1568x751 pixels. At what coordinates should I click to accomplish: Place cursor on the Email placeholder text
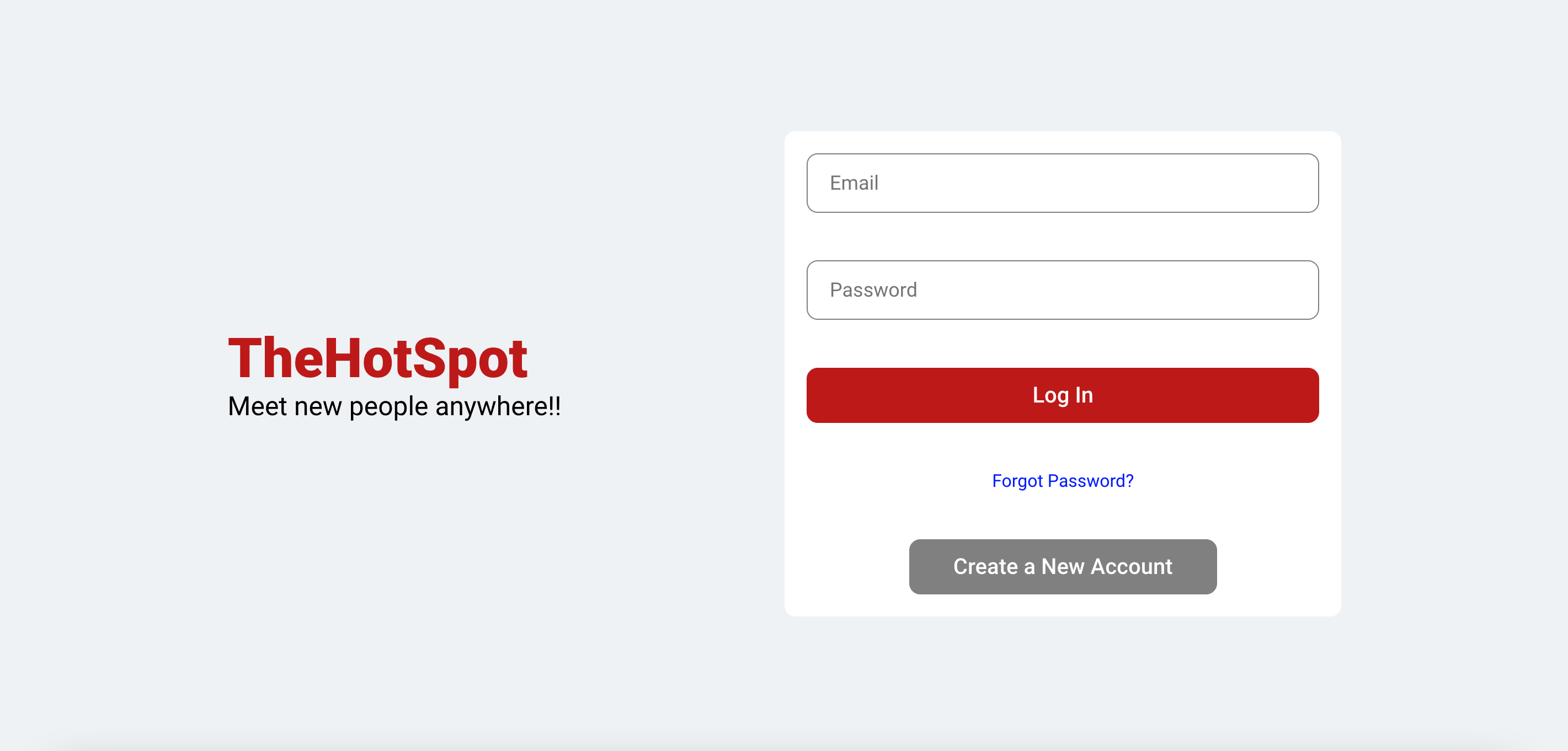(854, 183)
